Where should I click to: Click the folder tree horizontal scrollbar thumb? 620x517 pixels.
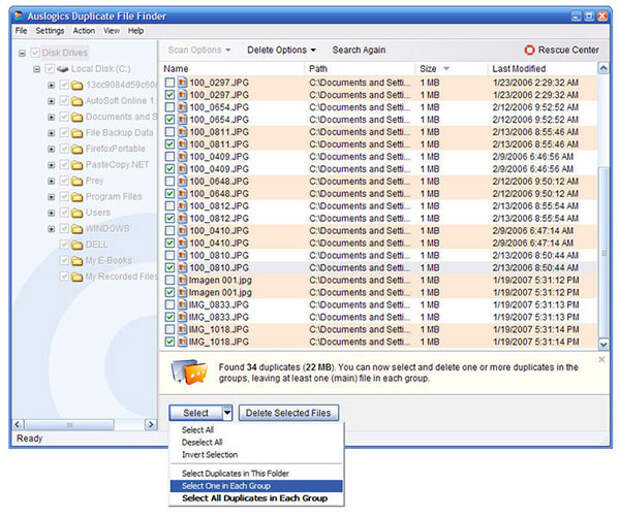pos(70,425)
